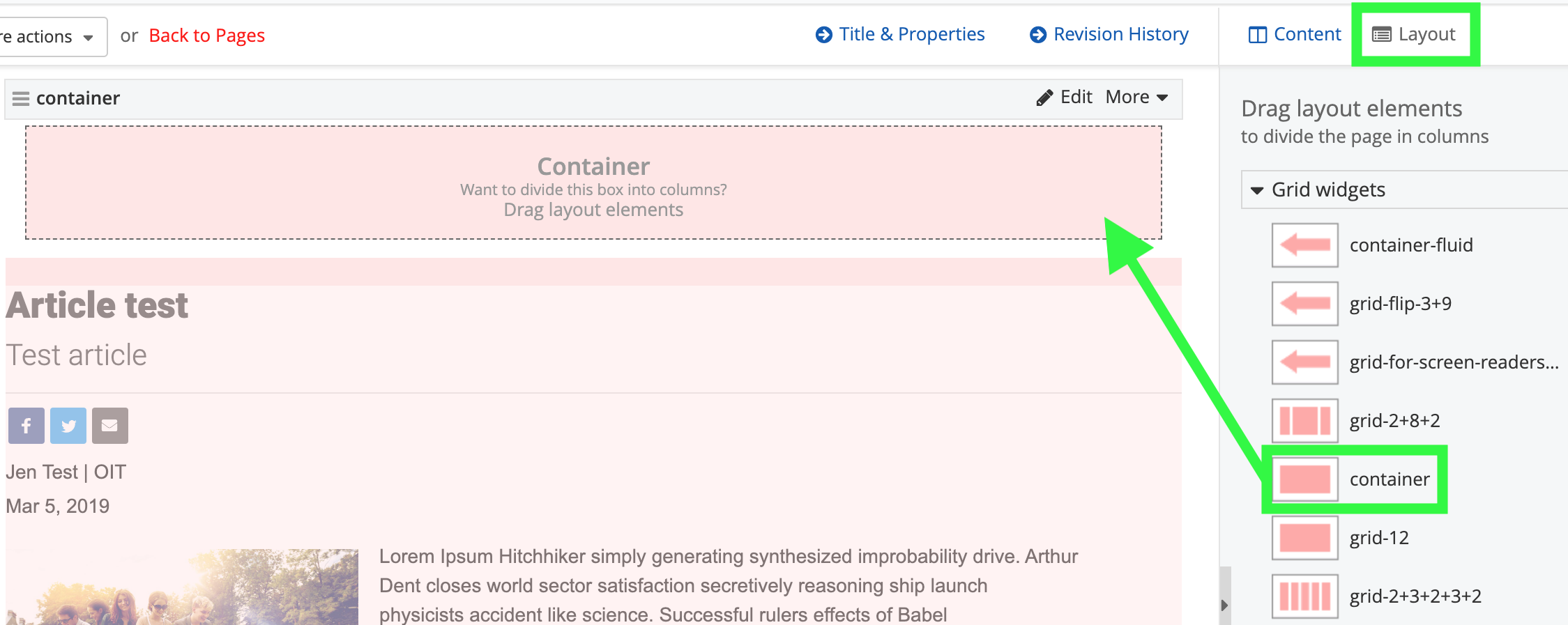Screen dimensions: 1568x625
Task: Click the grid-for-screen-readers label
Action: tap(1454, 362)
